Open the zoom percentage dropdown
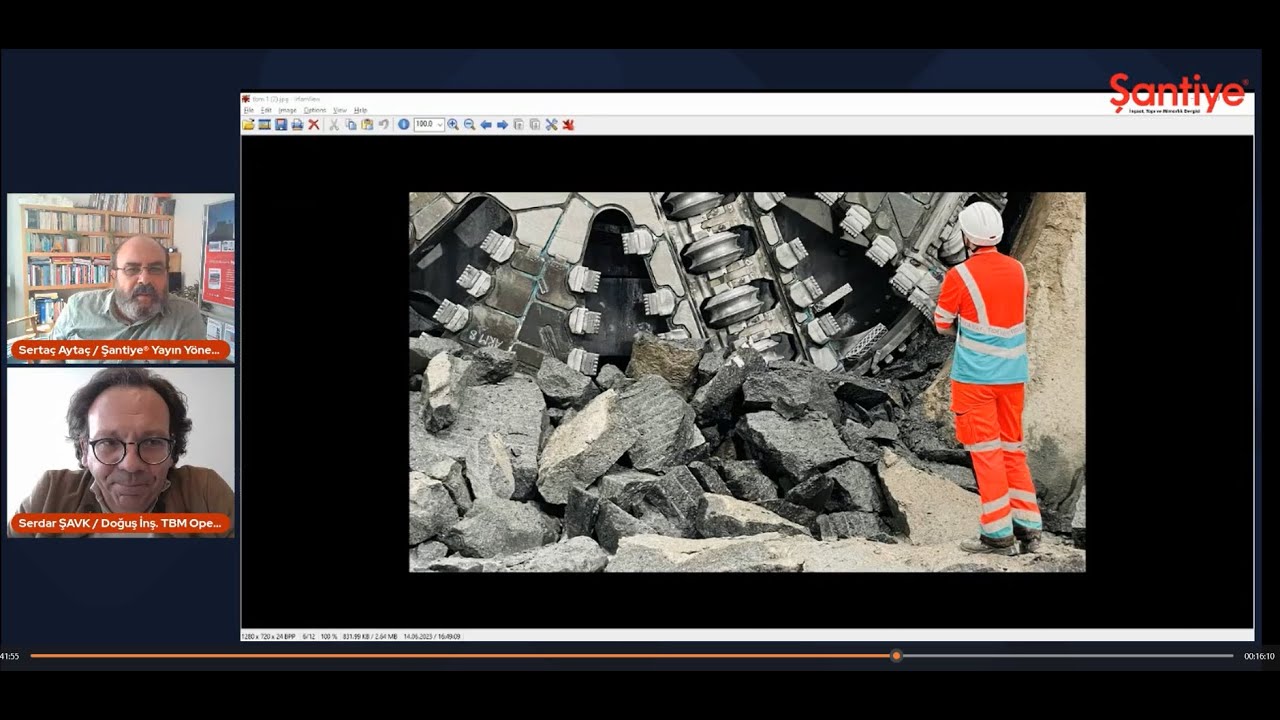The width and height of the screenshot is (1280, 720). 440,125
